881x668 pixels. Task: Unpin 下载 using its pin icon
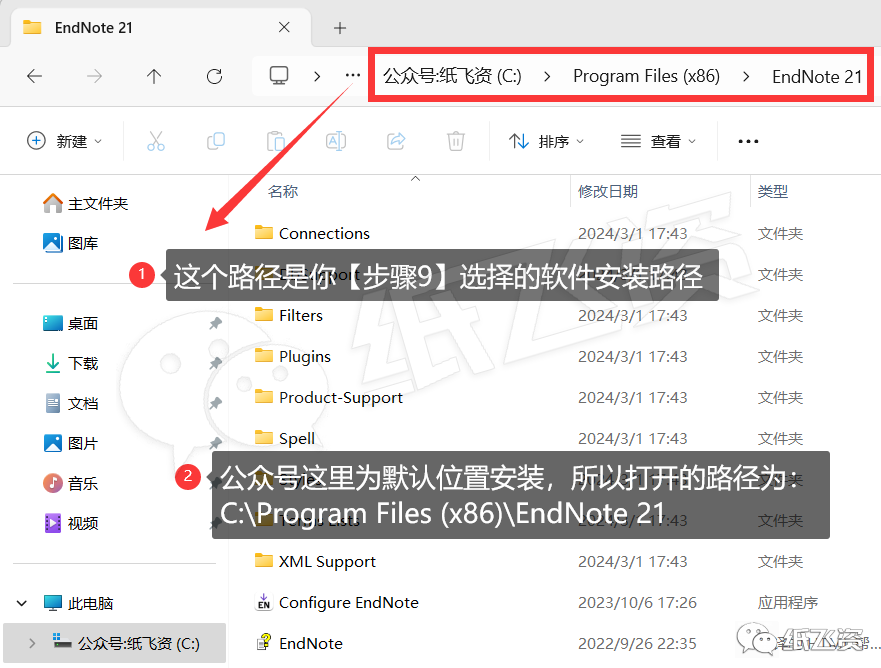[215, 363]
